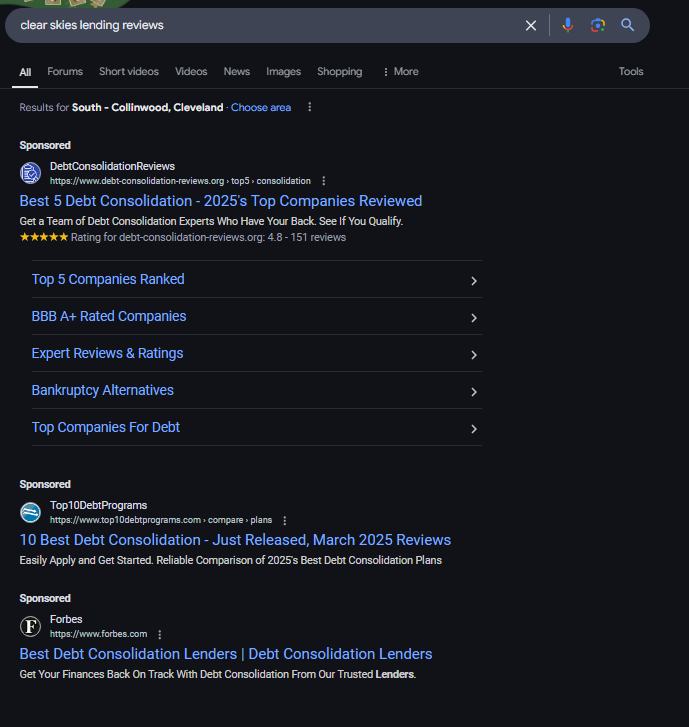
Task: Open Best 5 Debt Consolidation result title
Action: point(221,201)
